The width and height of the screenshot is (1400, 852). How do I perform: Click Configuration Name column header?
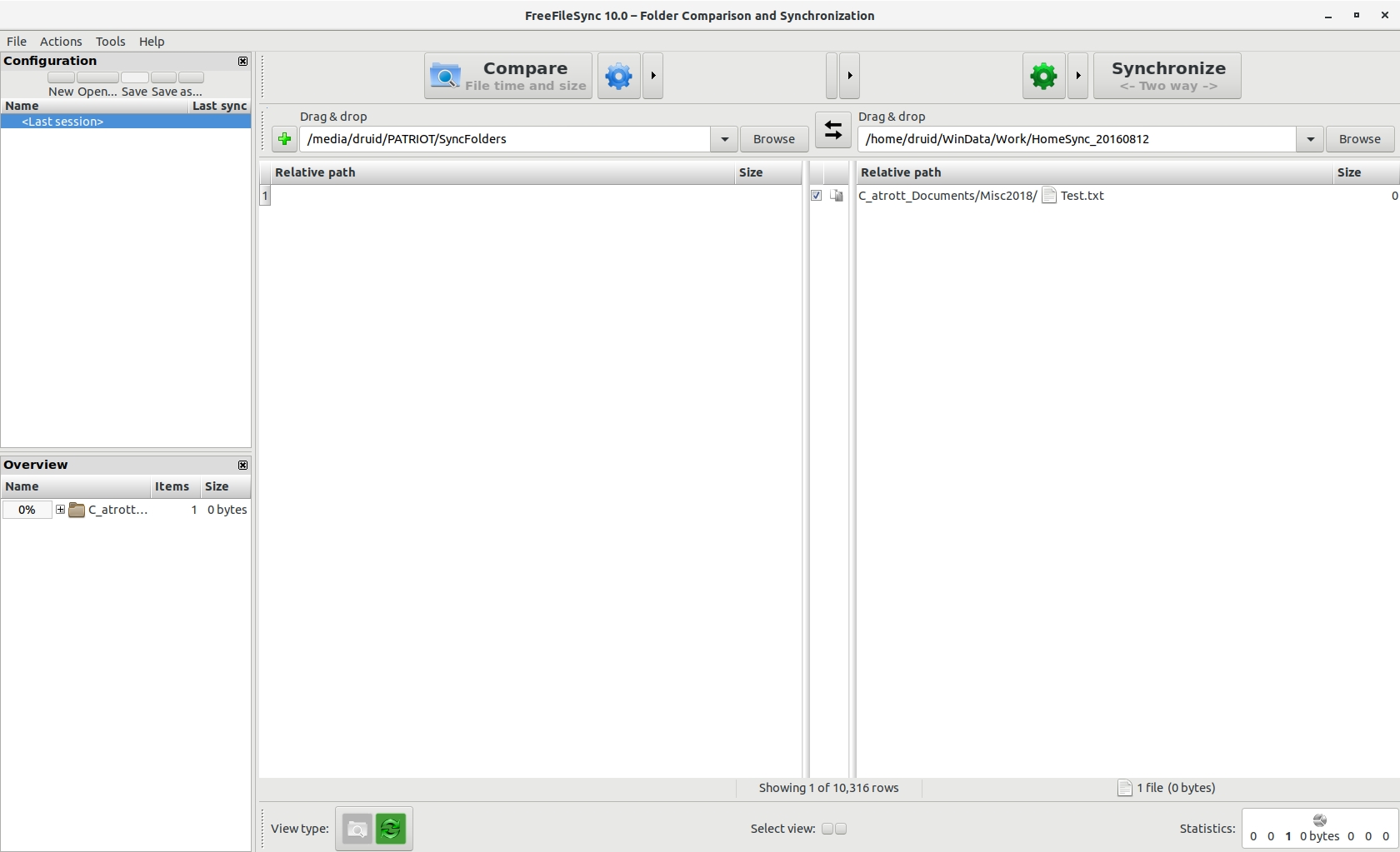tap(95, 106)
